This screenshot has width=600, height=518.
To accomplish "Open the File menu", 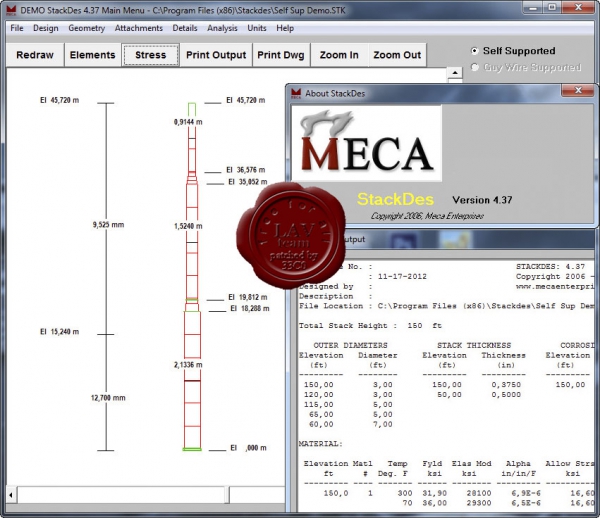I will click(16, 28).
